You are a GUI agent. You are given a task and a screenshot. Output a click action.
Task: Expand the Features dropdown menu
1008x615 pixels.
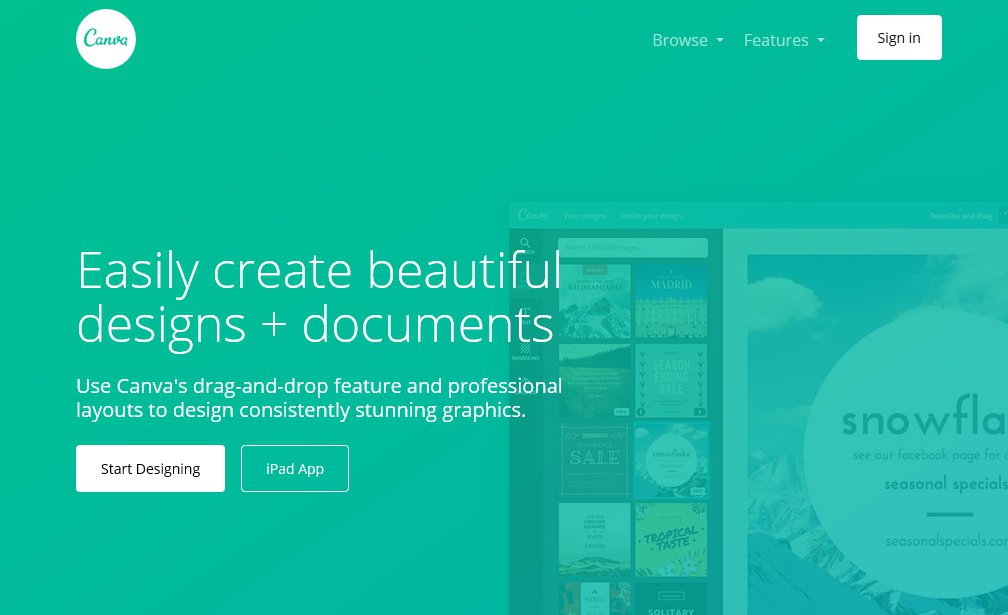coord(784,40)
